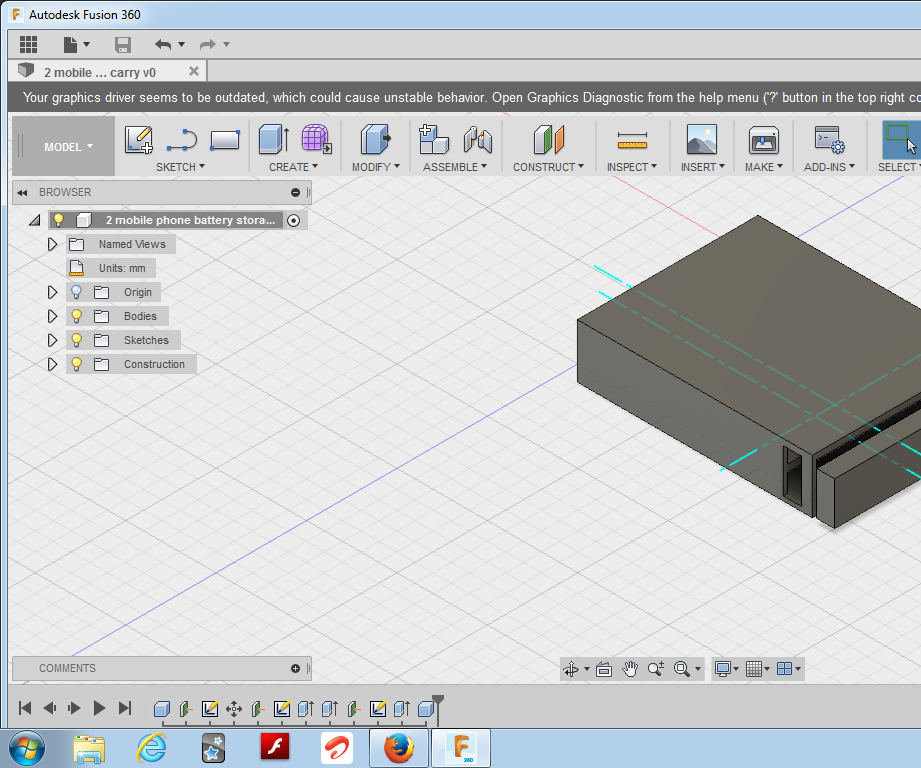921x768 pixels.
Task: Open the MODEL workspace dropdown
Action: pyautogui.click(x=68, y=147)
